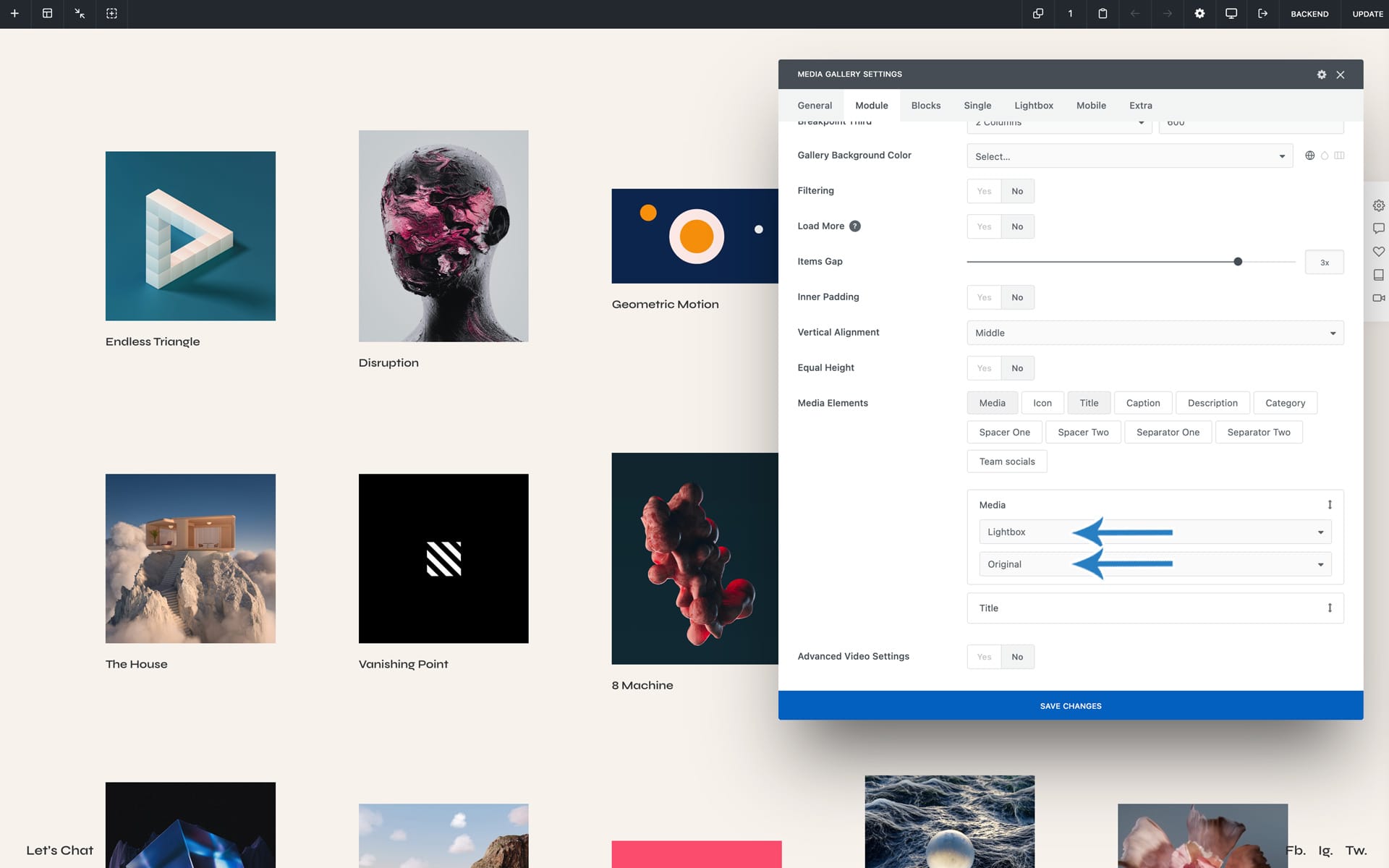Viewport: 1389px width, 868px height.
Task: Click the globe icon beside background color
Action: [x=1309, y=156]
